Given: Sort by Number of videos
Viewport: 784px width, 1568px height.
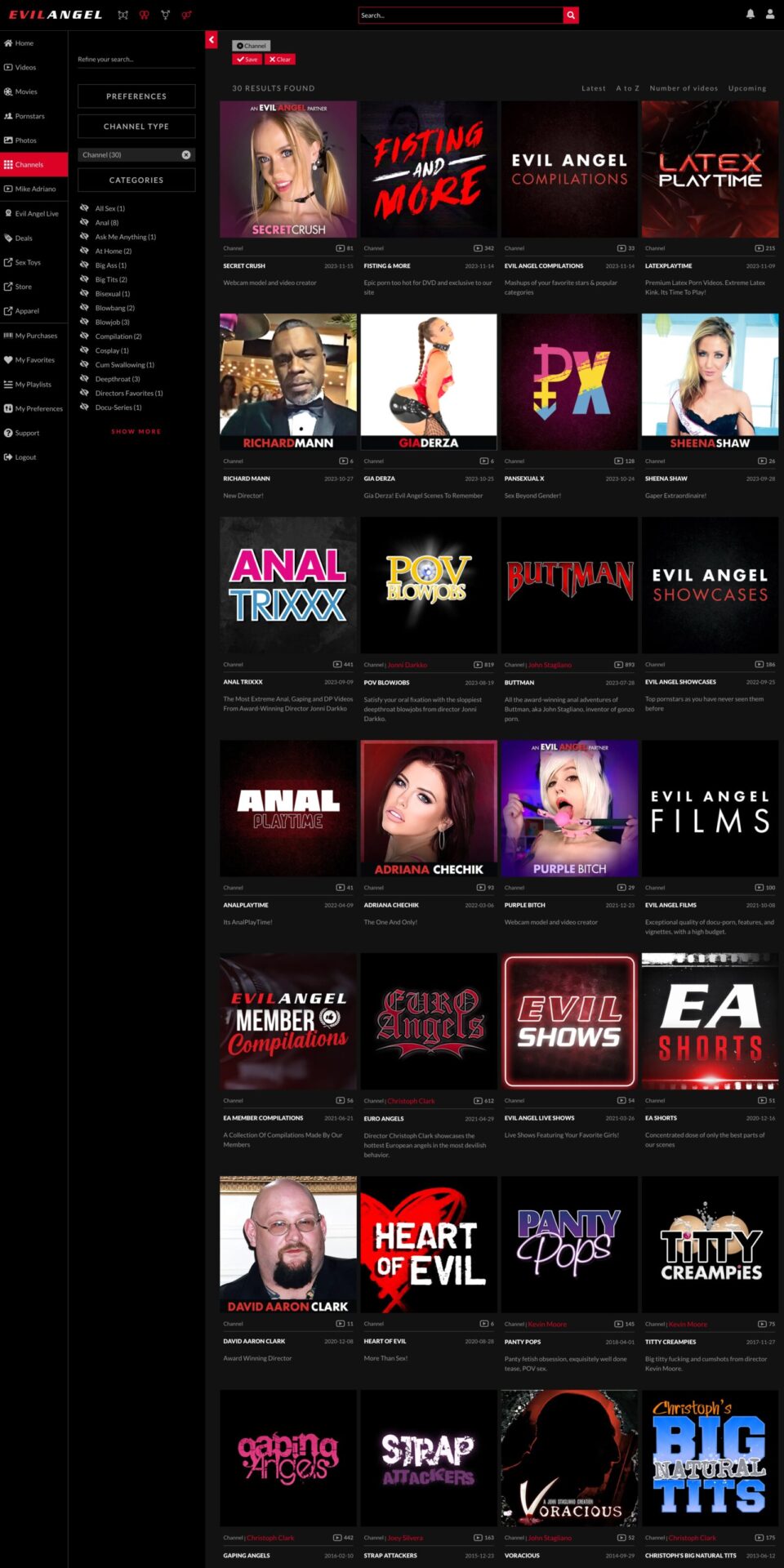Looking at the screenshot, I should tap(684, 88).
